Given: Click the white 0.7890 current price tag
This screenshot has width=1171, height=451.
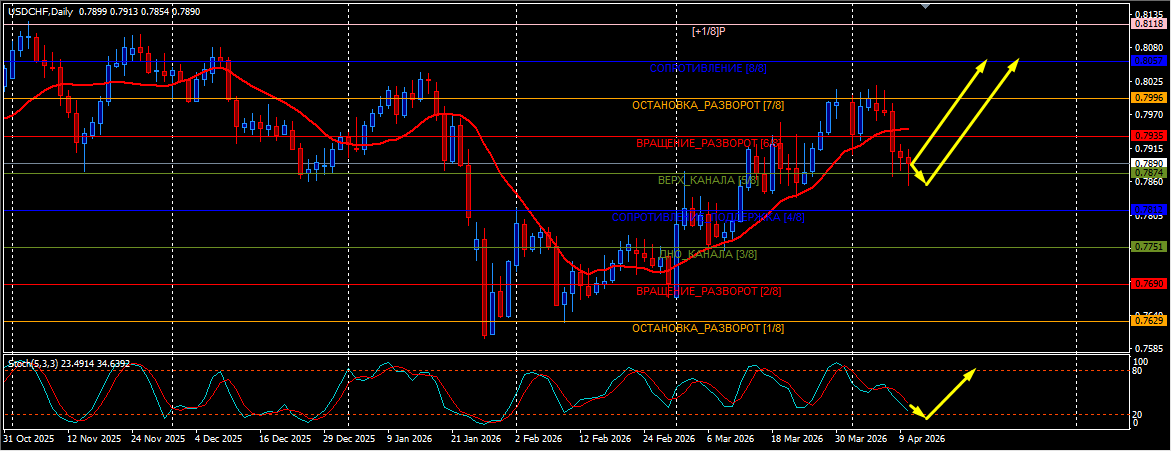Looking at the screenshot, I should click(1150, 163).
